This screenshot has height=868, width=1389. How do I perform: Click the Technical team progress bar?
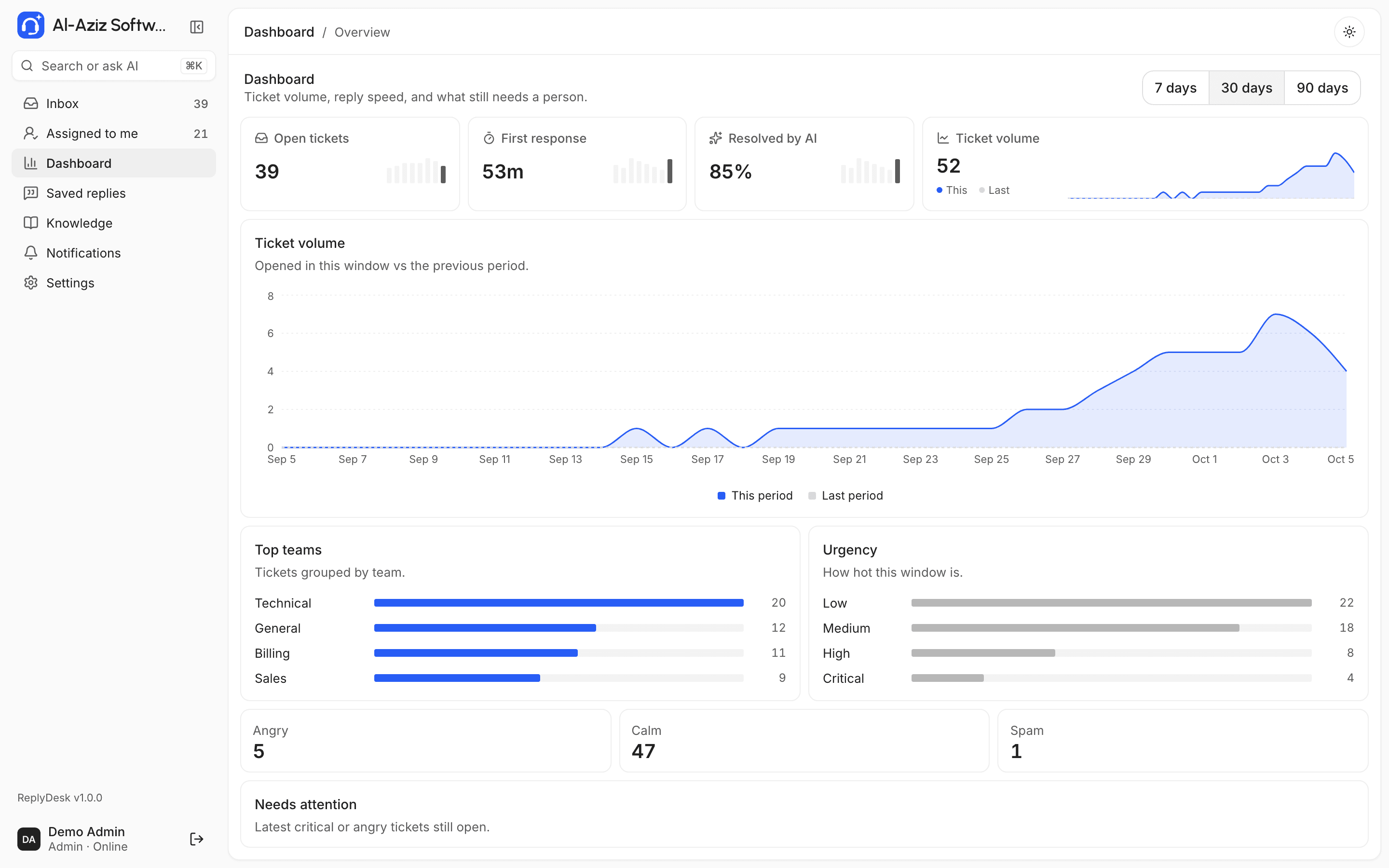click(558, 603)
